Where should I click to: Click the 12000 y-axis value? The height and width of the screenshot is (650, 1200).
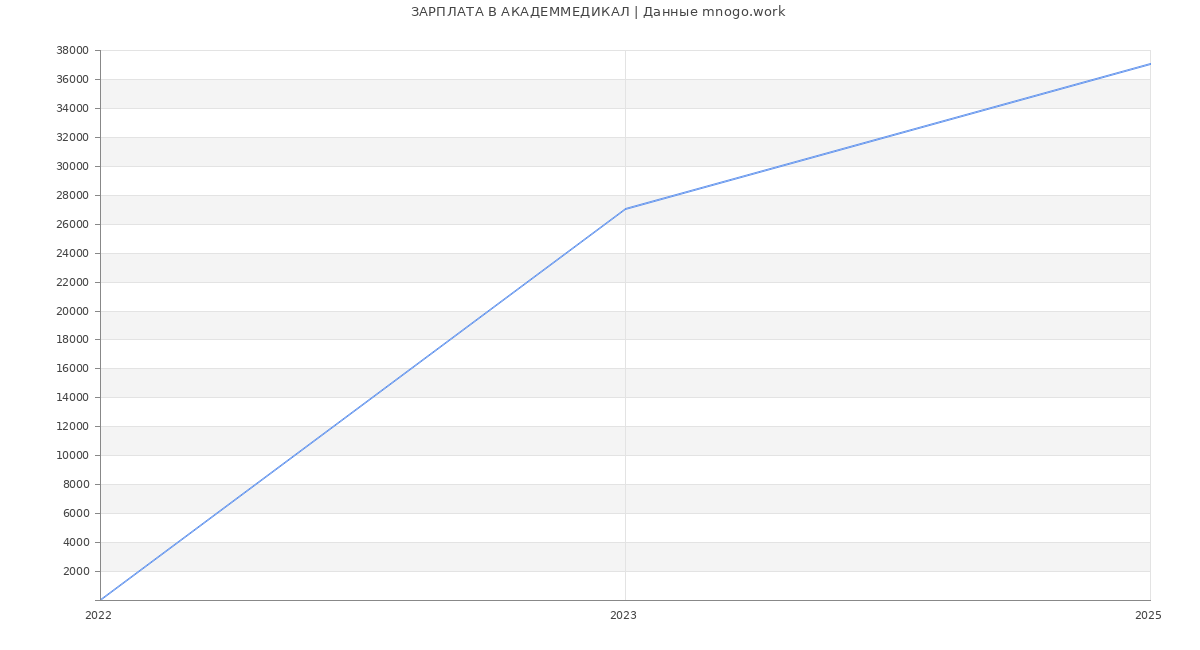click(x=72, y=427)
